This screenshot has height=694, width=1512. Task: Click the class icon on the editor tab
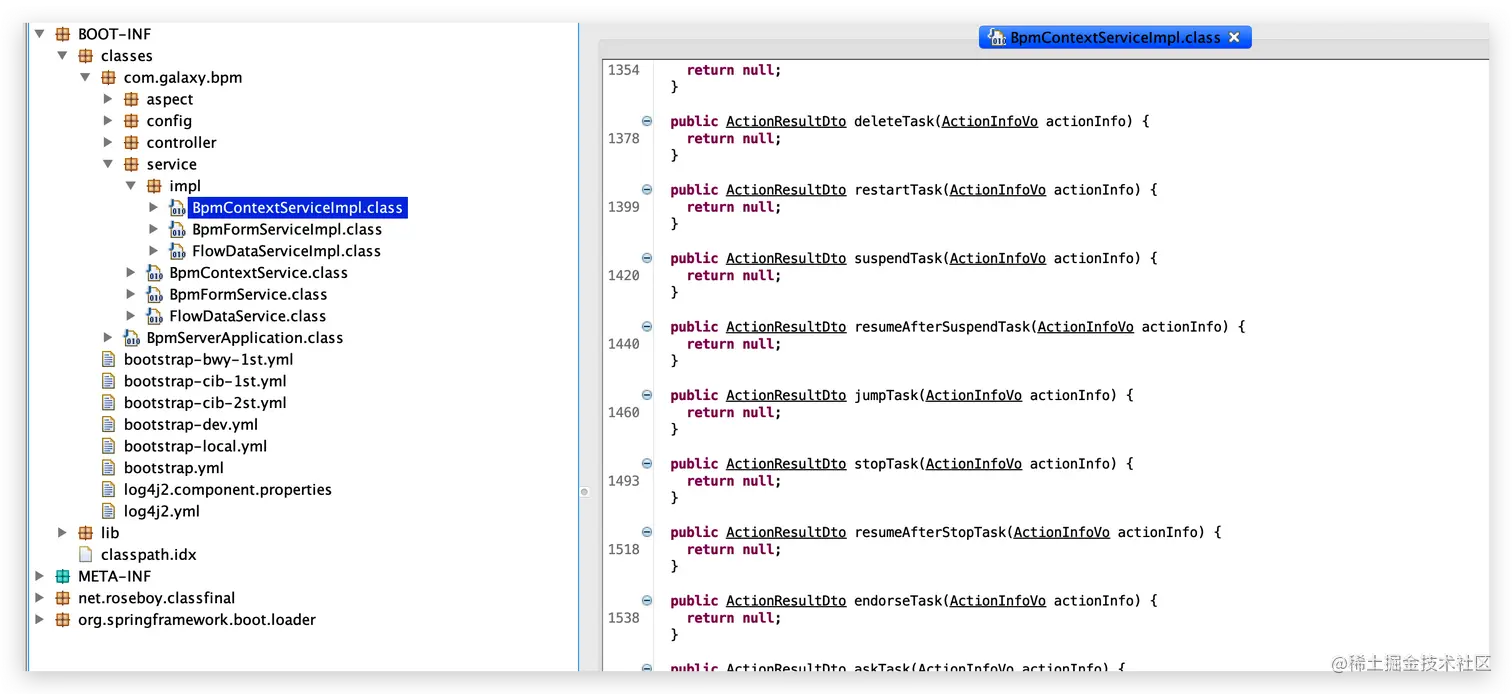(x=996, y=37)
